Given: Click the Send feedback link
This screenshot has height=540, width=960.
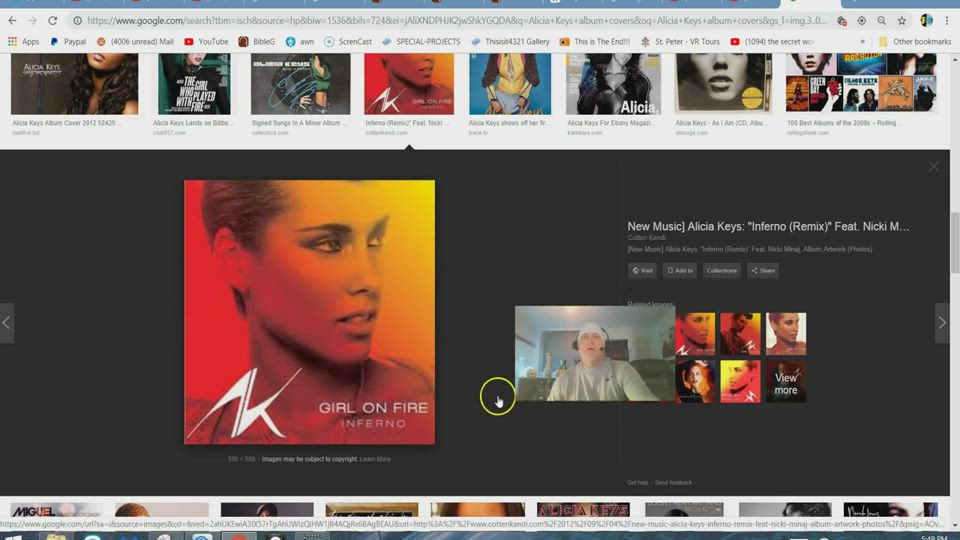Looking at the screenshot, I should pos(673,483).
